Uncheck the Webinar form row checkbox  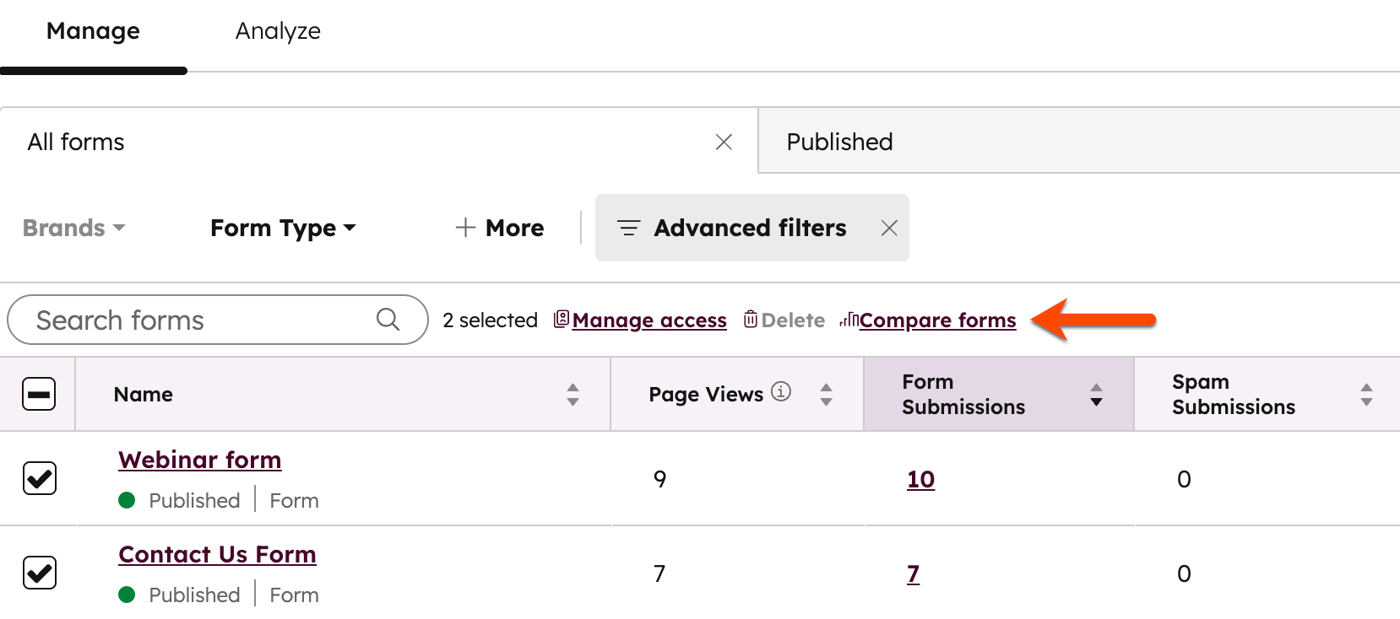(x=38, y=478)
